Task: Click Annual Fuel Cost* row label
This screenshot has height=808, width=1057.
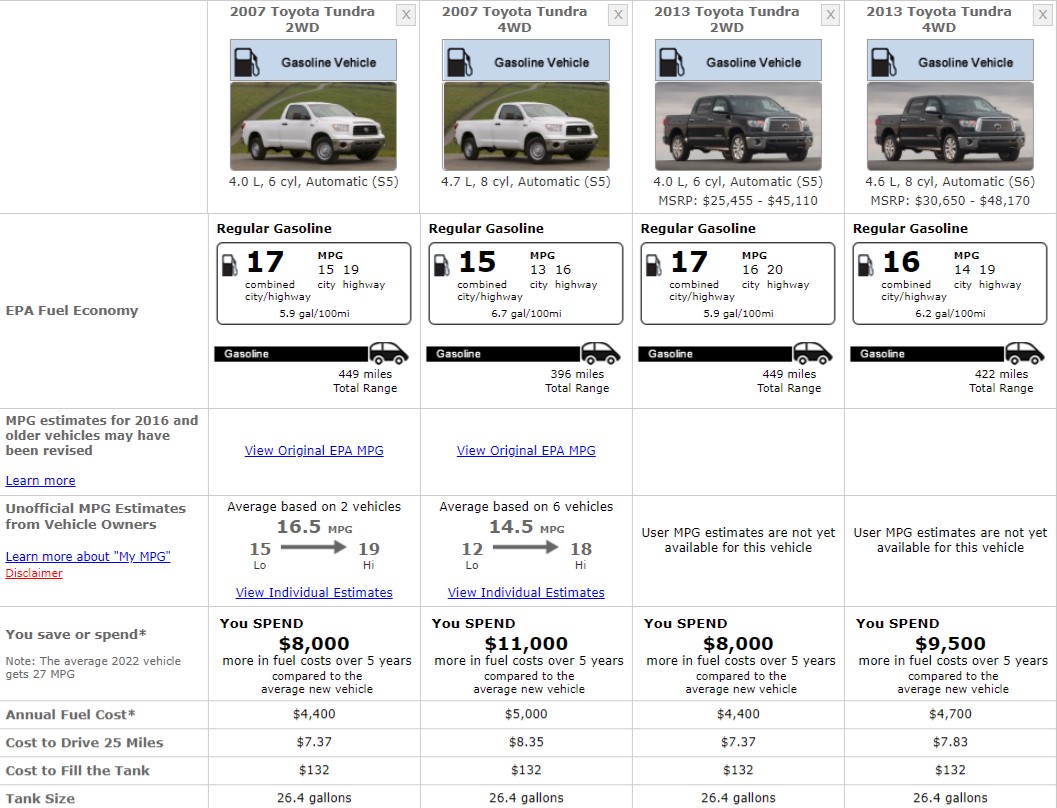Action: pos(70,714)
